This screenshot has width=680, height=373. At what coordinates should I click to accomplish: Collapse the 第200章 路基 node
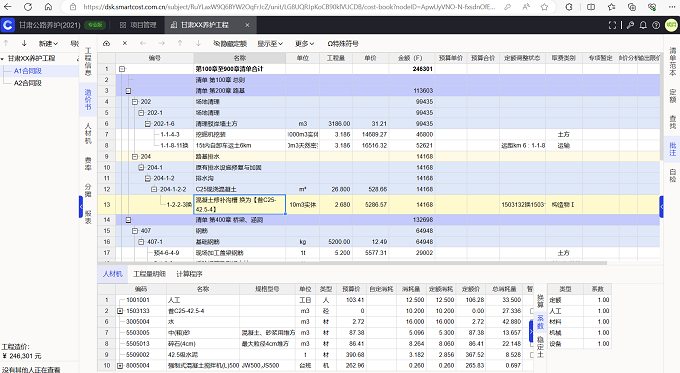pos(128,91)
